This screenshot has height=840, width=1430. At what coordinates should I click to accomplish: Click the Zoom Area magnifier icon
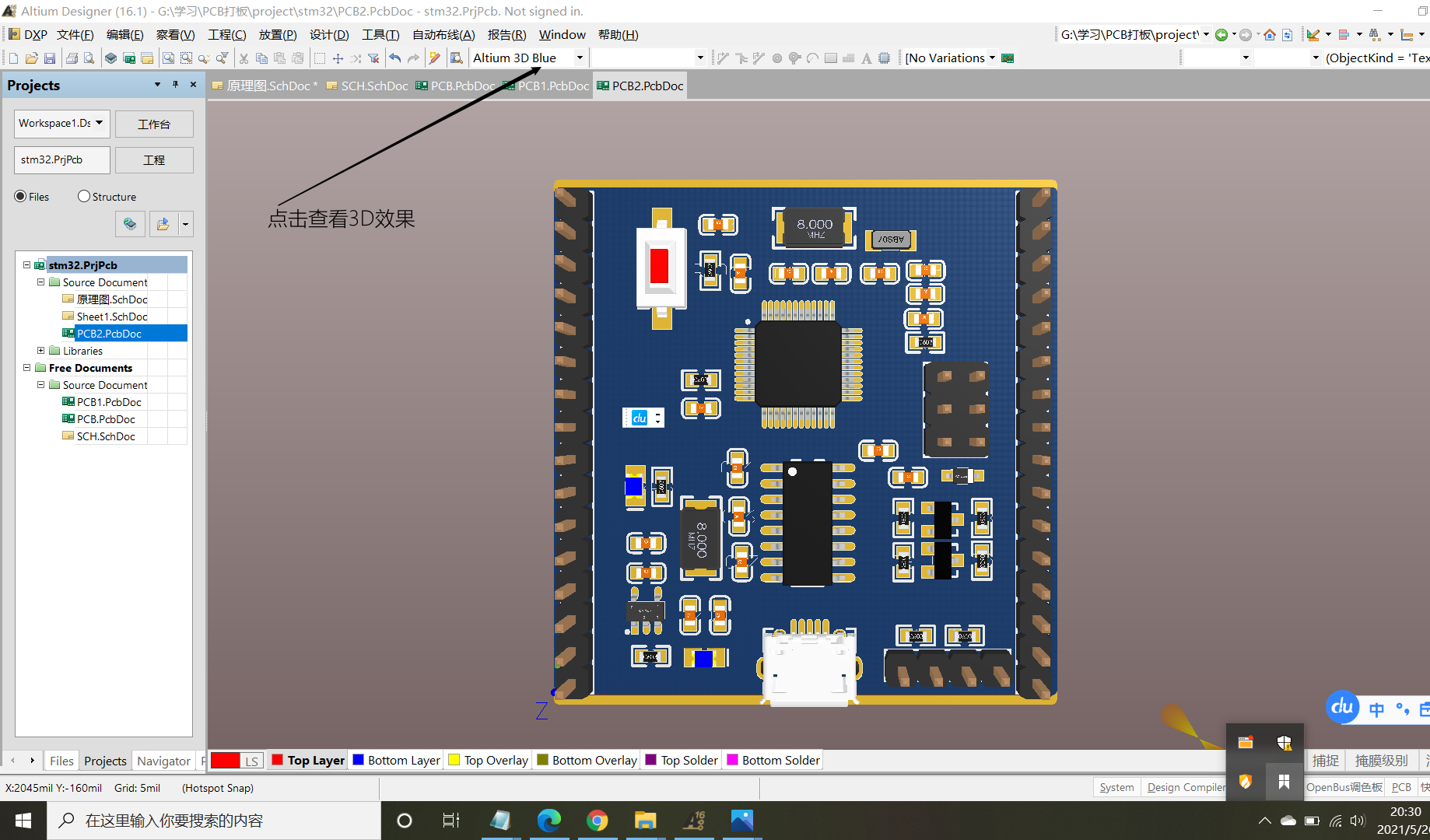pyautogui.click(x=186, y=58)
